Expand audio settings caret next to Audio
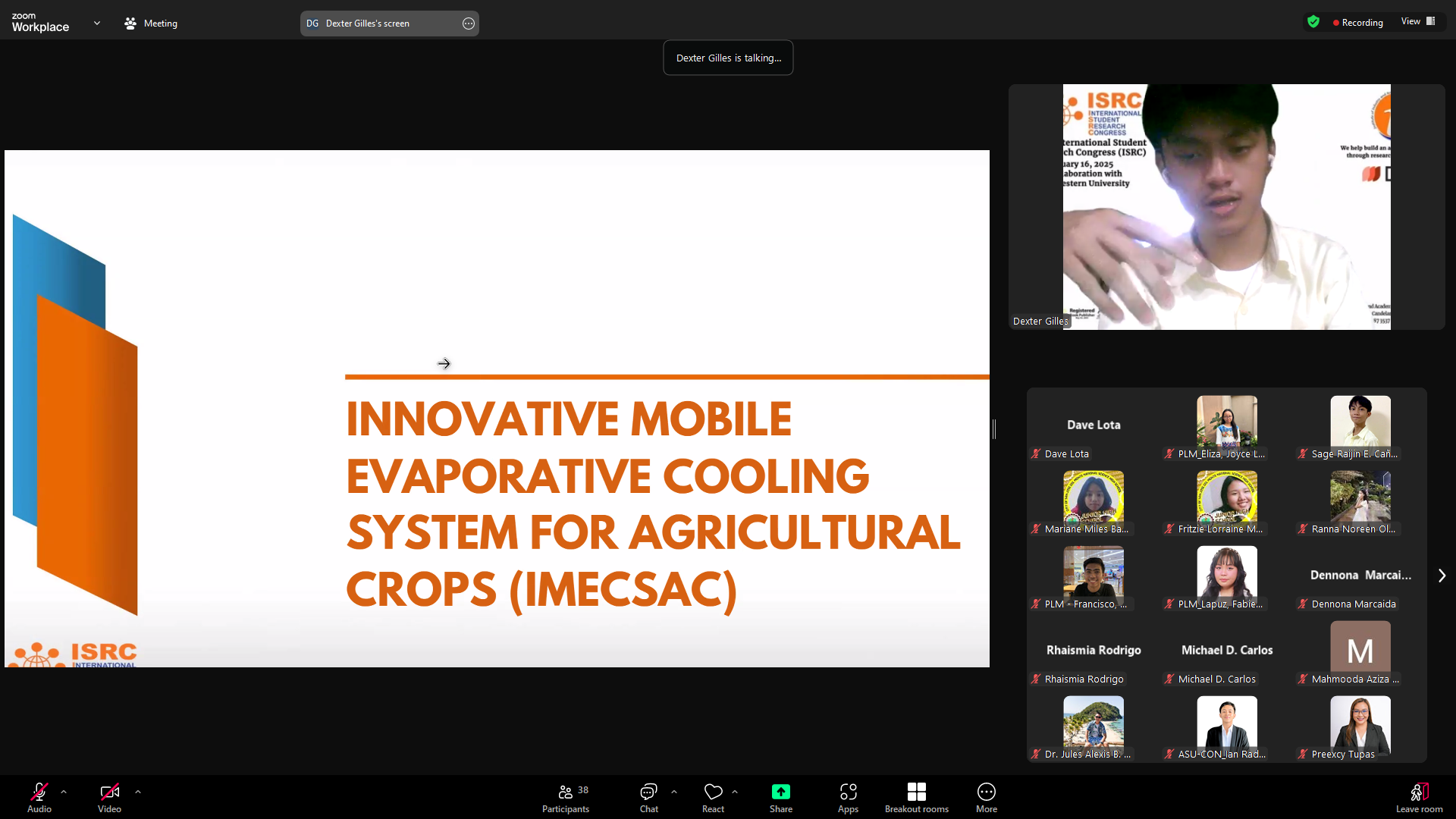The image size is (1456, 819). [x=64, y=792]
